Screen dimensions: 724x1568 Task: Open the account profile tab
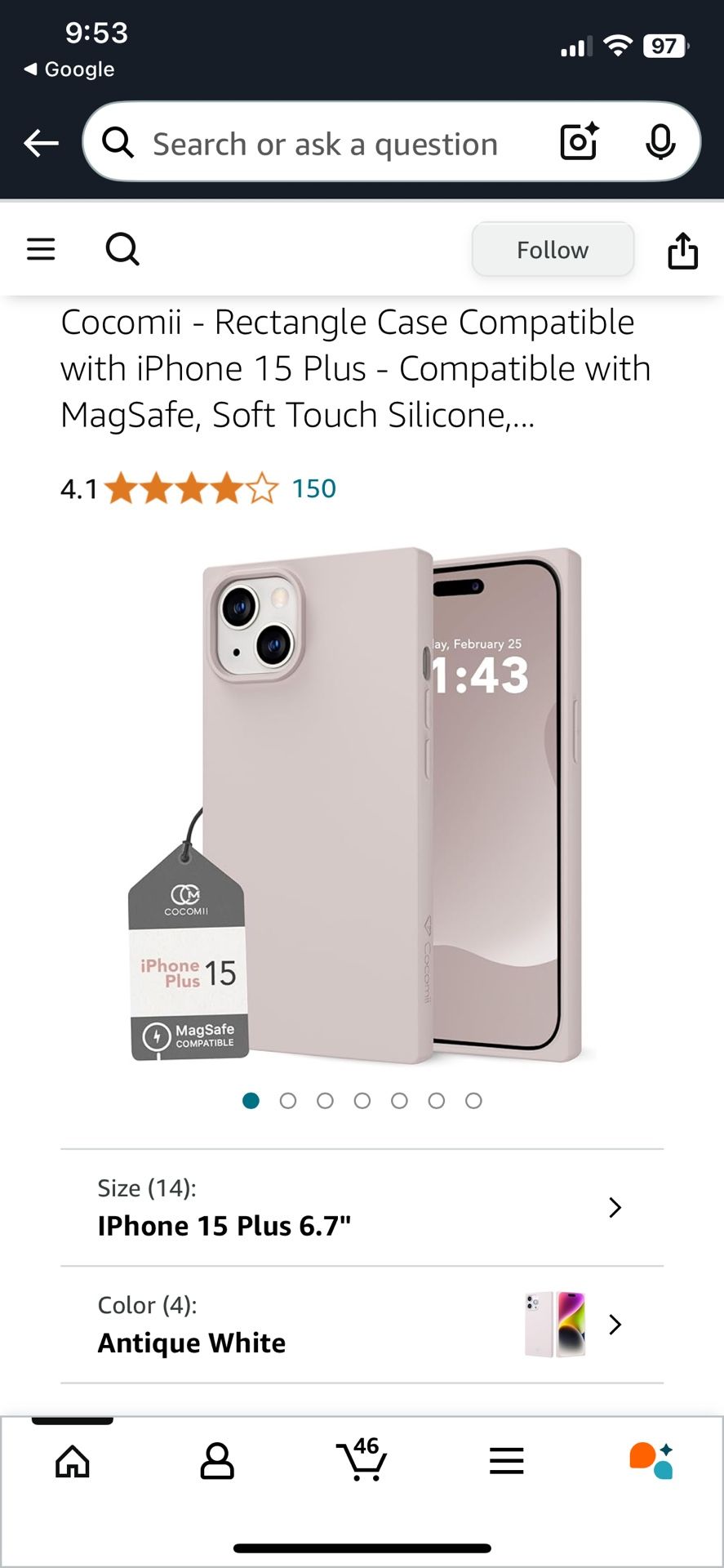point(217,1460)
